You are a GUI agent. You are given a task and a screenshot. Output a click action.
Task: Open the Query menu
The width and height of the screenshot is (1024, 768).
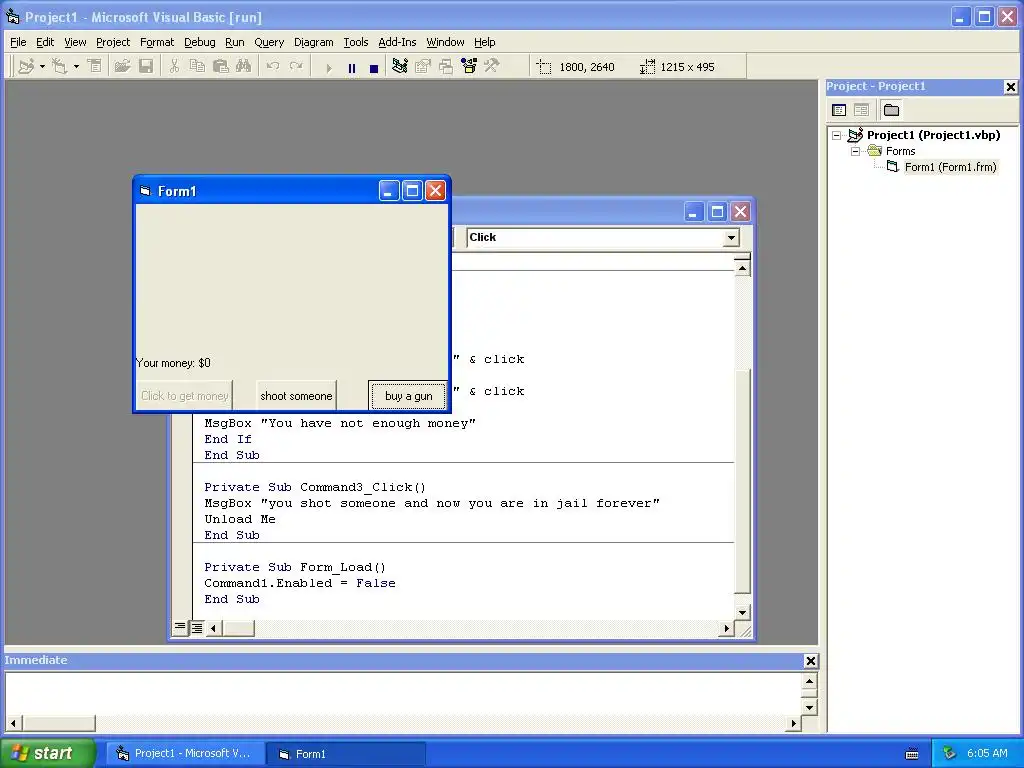coord(269,42)
